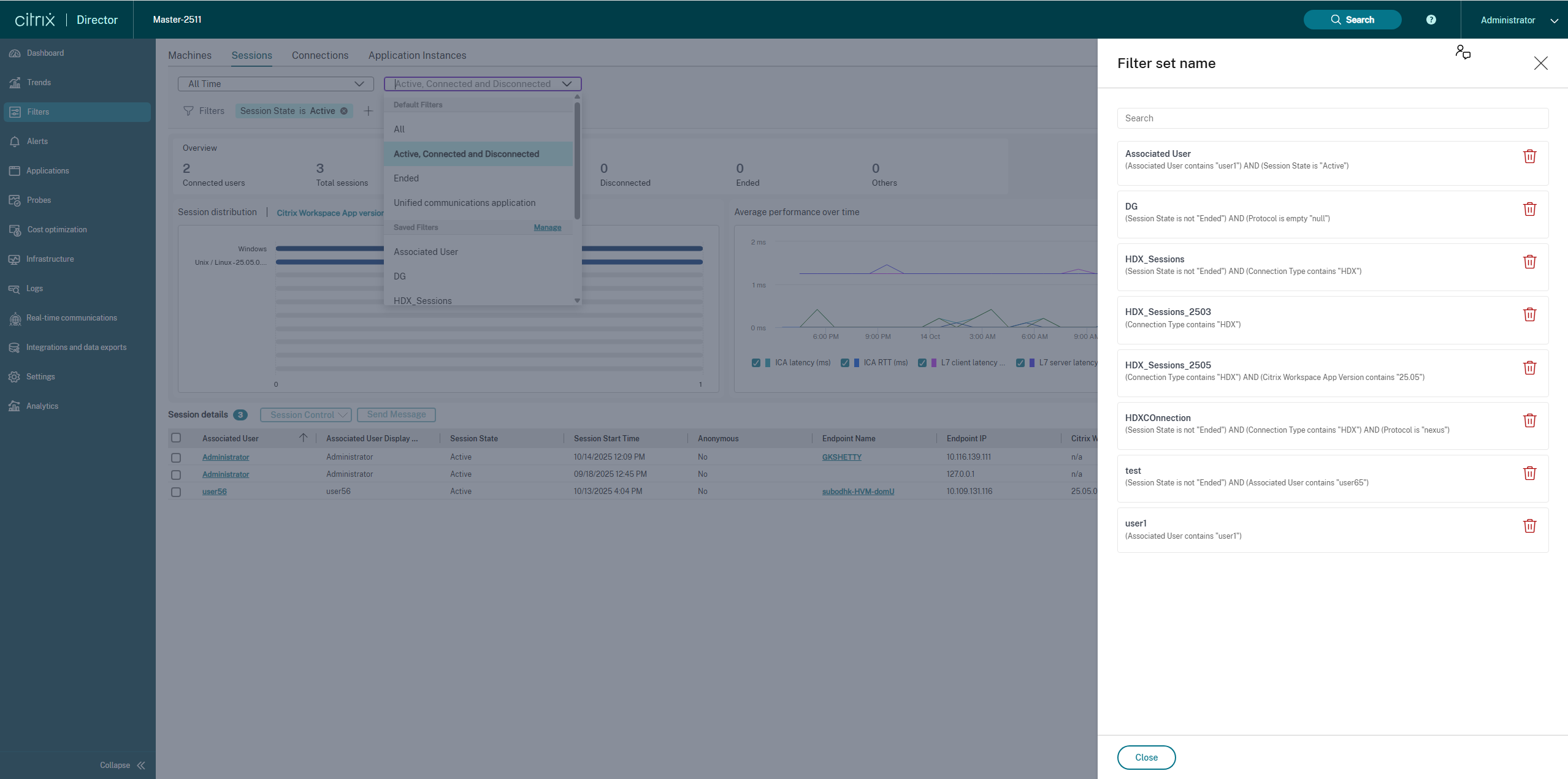
Task: Delete the HDX_Sessions_2503 filter set
Action: (1529, 314)
